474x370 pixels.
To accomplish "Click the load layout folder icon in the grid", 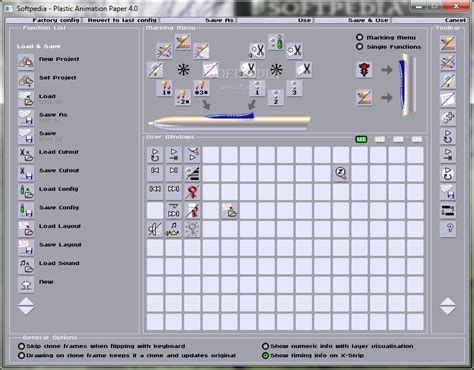I will click(229, 210).
